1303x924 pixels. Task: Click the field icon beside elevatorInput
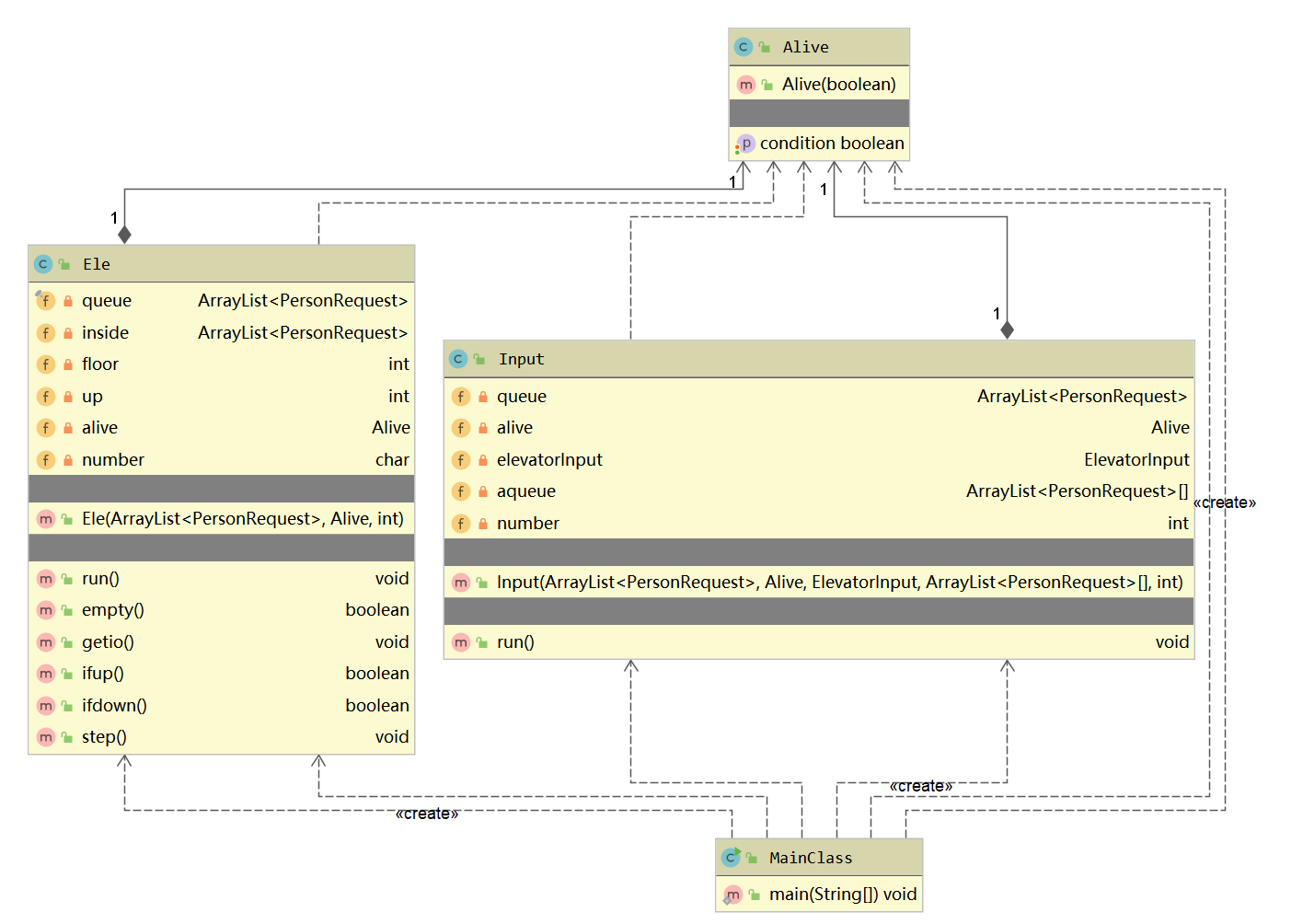click(461, 459)
